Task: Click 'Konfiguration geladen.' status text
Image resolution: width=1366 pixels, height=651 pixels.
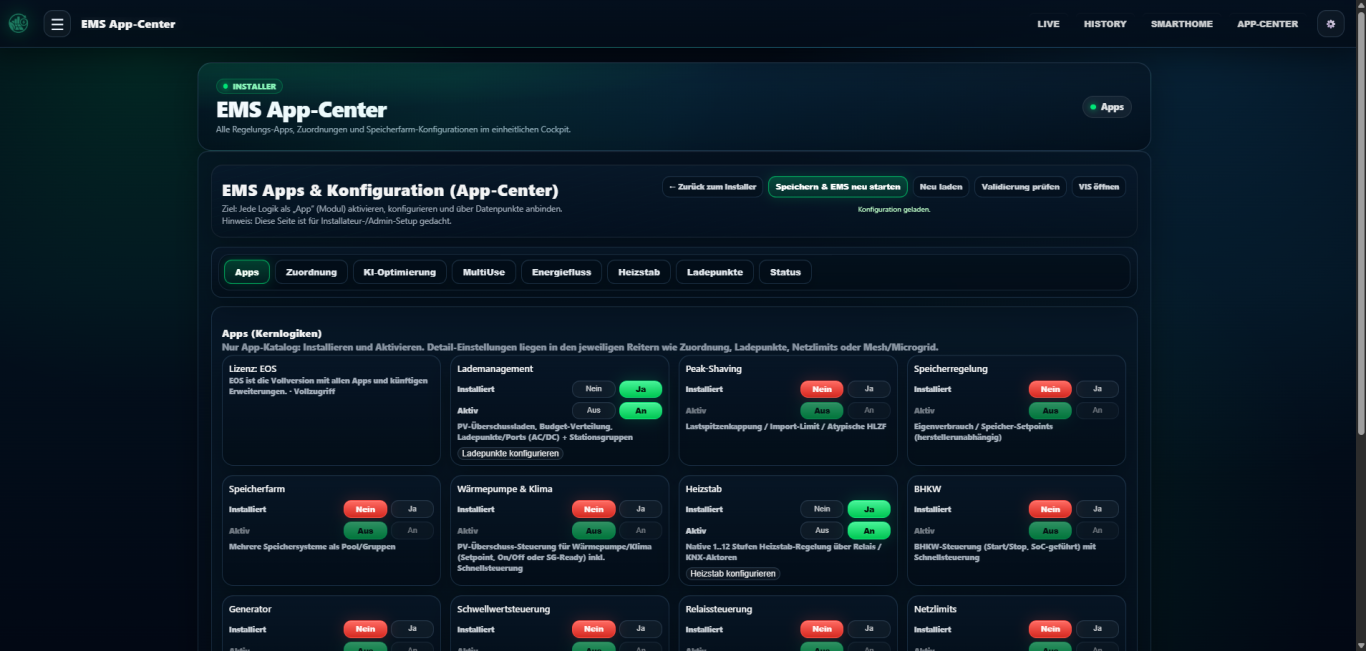Action: (x=894, y=210)
